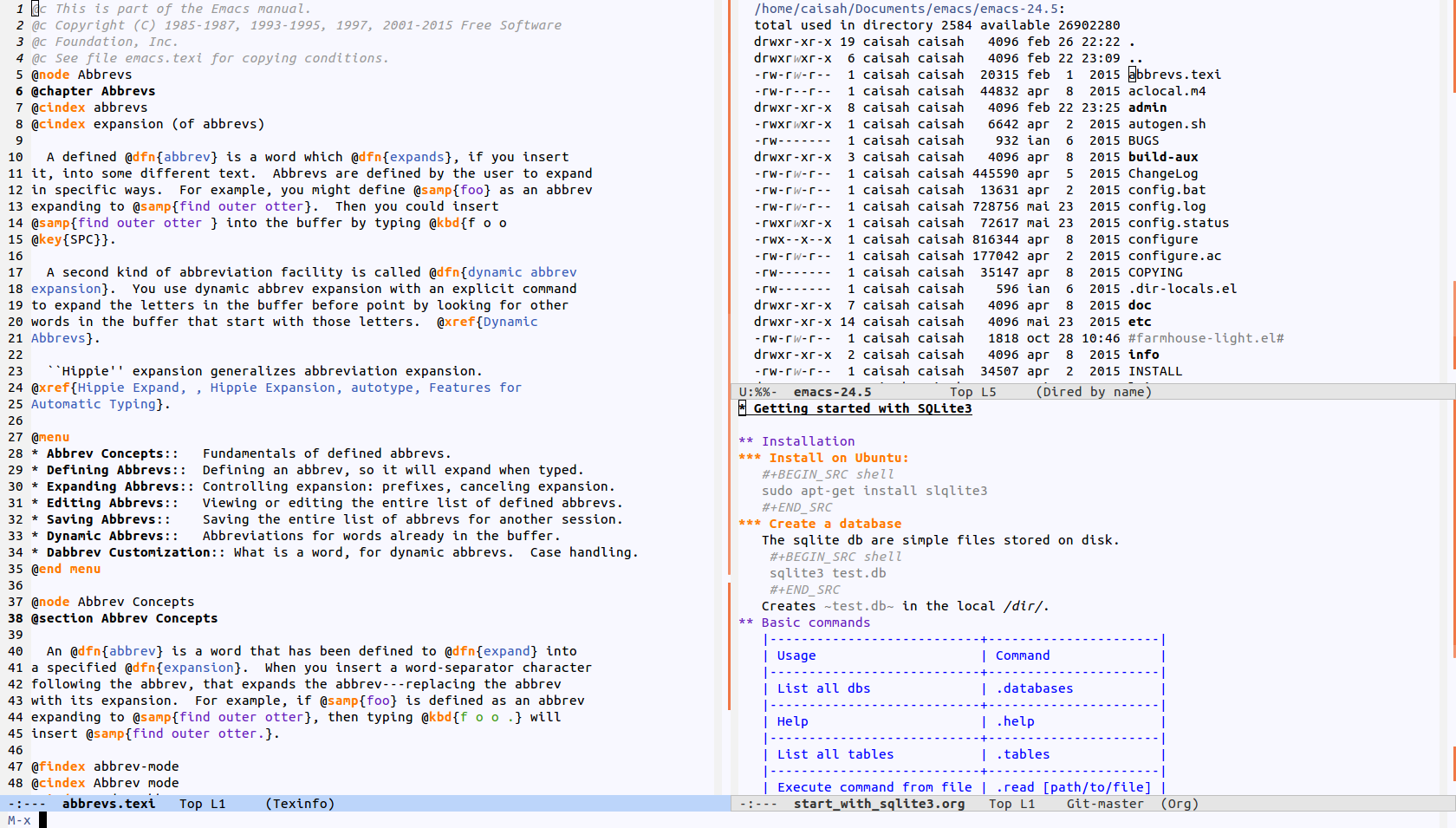This screenshot has height=828, width=1456.
Task: Collapse the '*** Install on Ubuntu:' heading
Action: (x=823, y=458)
